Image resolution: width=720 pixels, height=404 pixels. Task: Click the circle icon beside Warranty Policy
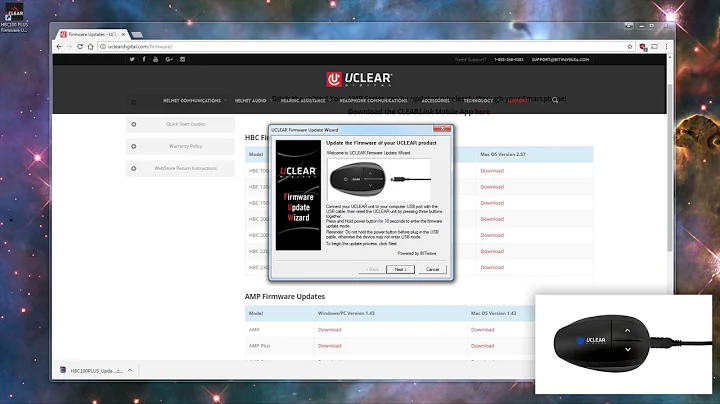tap(134, 146)
